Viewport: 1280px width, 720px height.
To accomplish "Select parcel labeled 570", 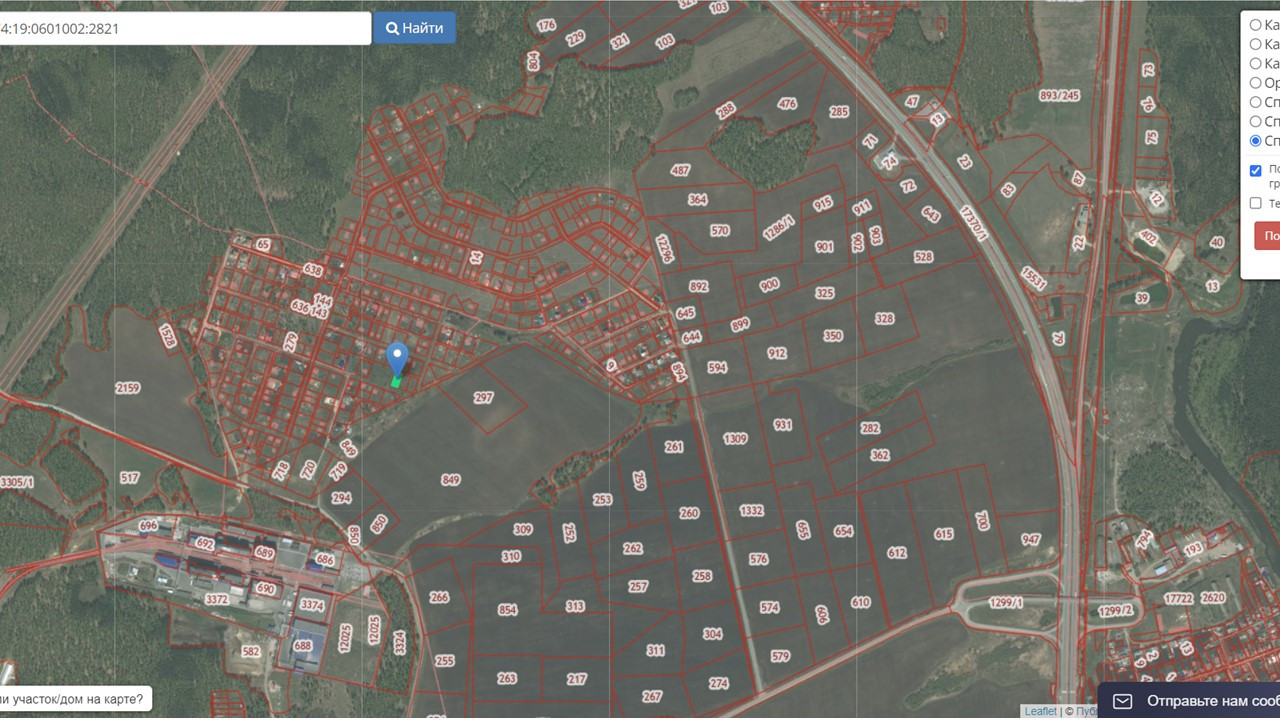I will pos(720,231).
